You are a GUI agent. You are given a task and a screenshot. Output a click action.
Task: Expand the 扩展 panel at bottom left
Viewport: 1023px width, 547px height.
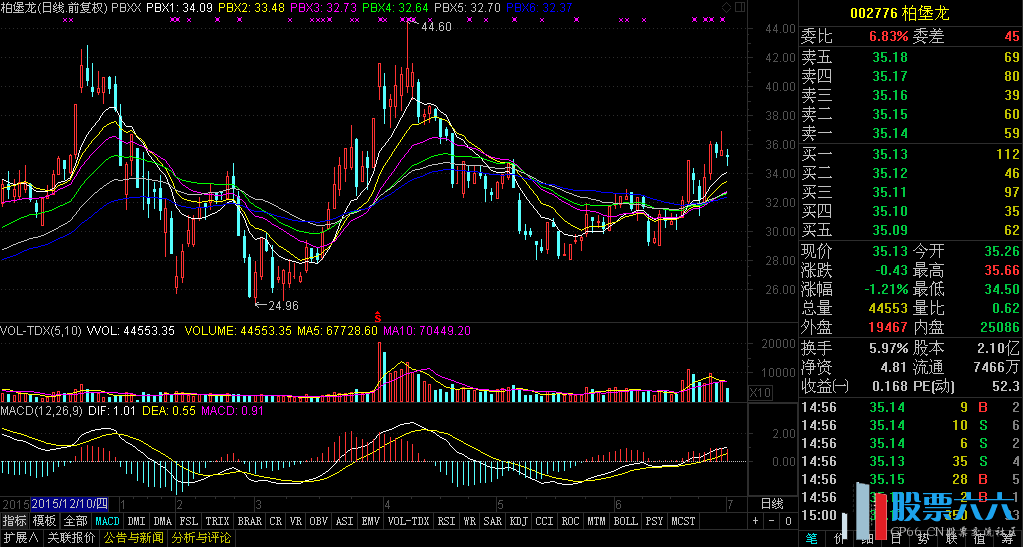[20, 537]
